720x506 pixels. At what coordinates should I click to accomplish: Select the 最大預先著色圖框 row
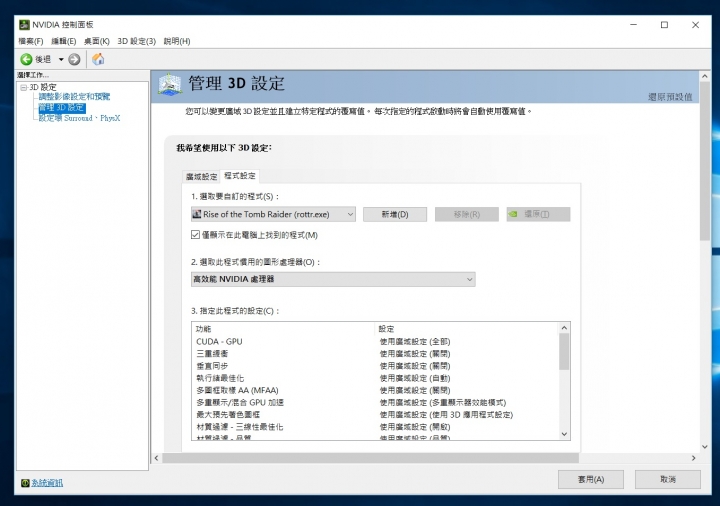click(375, 415)
